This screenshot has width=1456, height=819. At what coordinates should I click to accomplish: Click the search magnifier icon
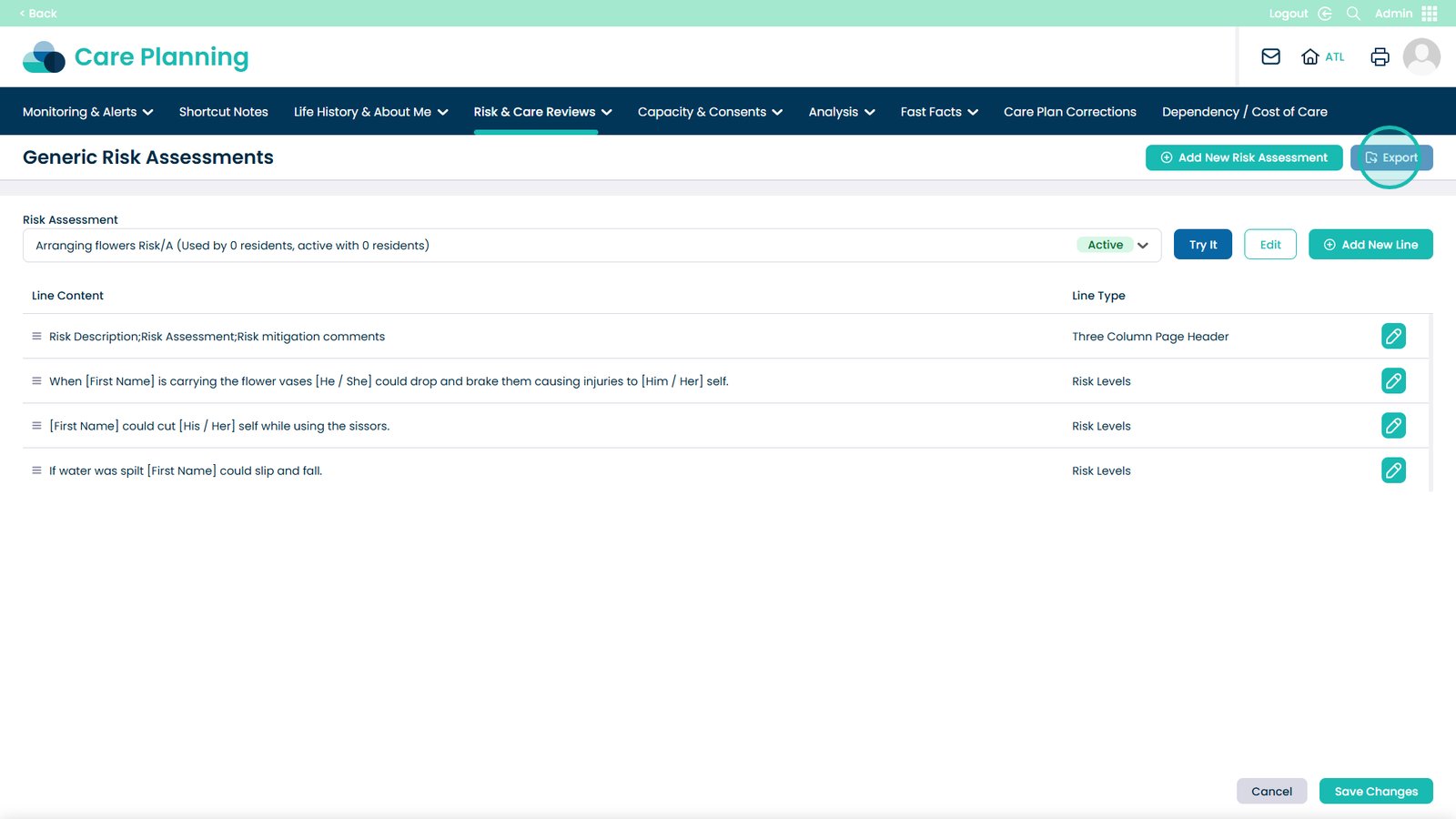pos(1353,14)
